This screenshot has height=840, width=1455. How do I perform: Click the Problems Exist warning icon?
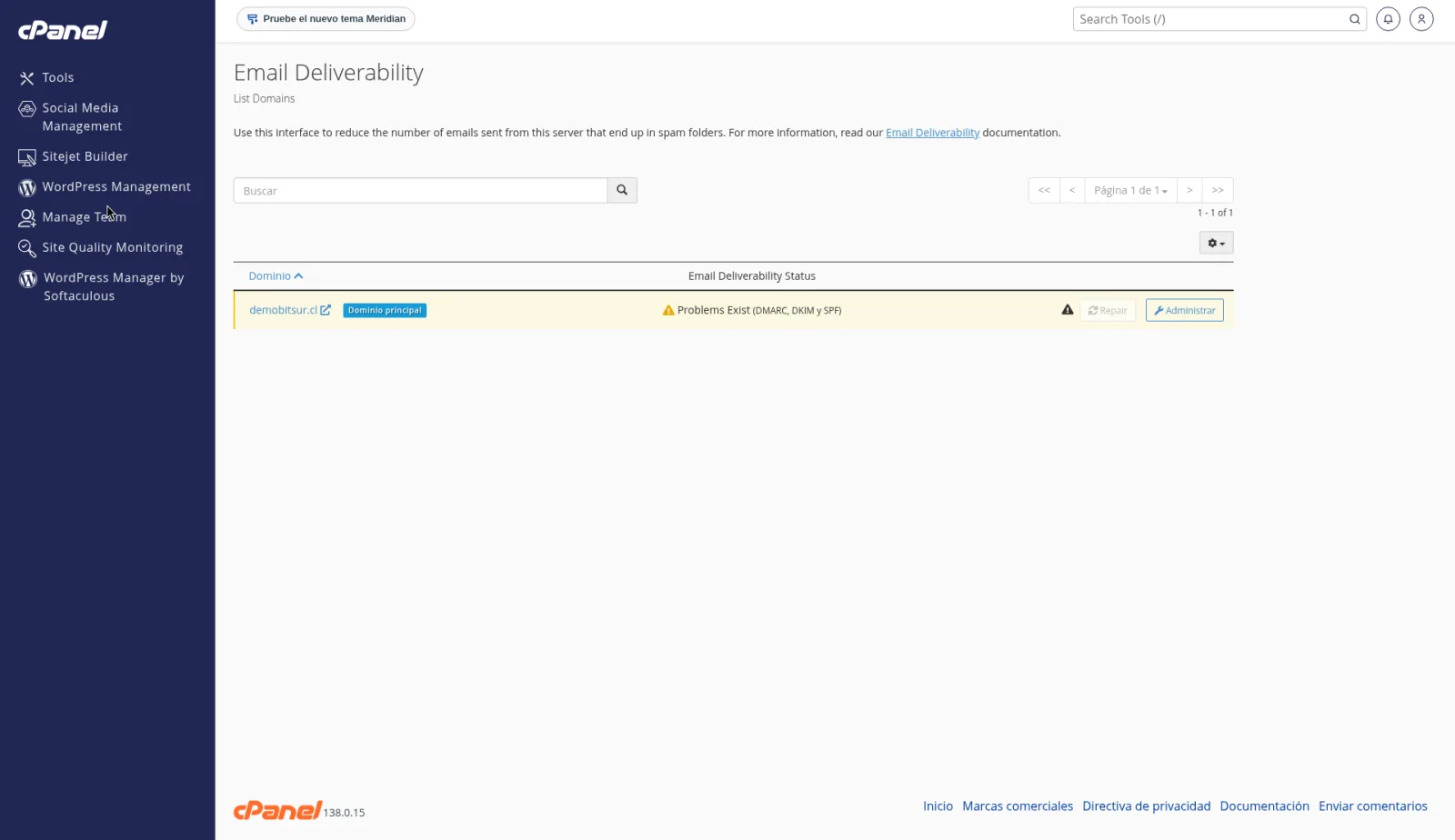pos(668,311)
